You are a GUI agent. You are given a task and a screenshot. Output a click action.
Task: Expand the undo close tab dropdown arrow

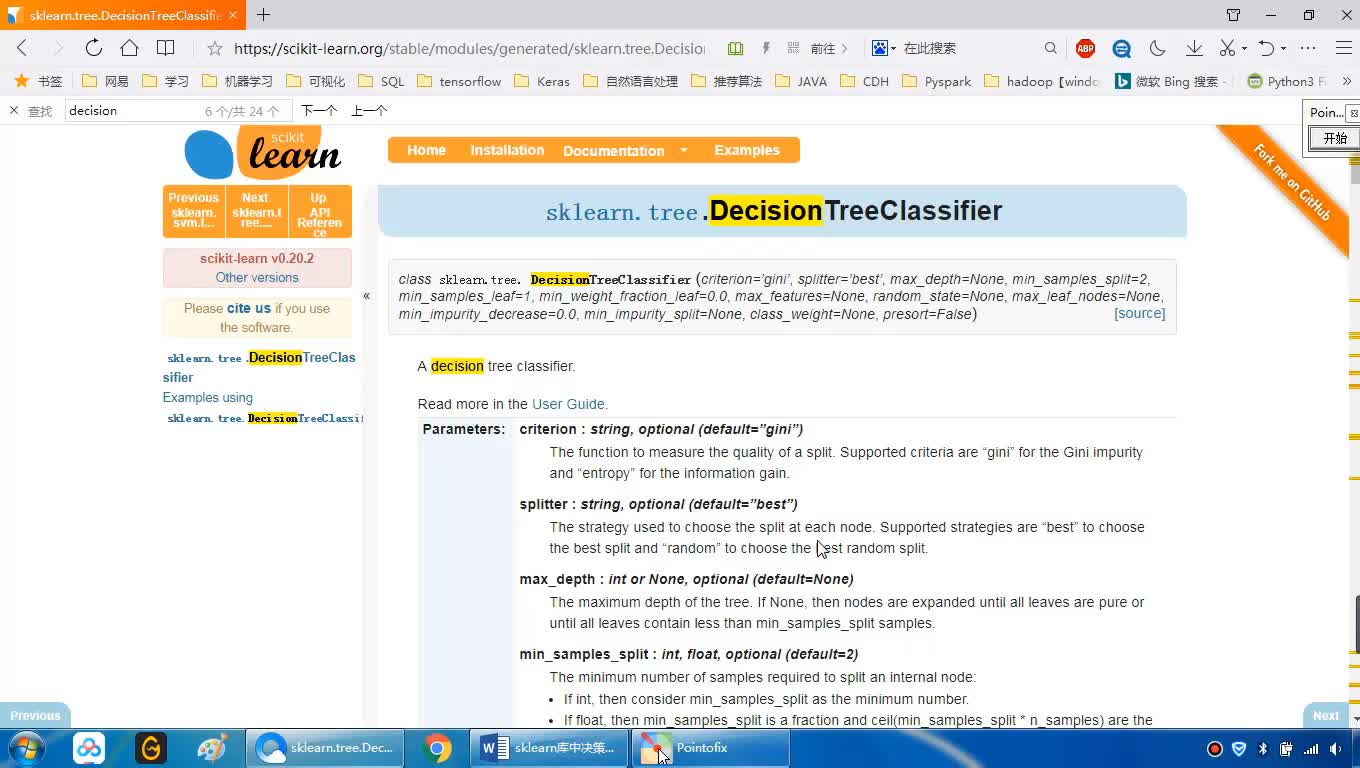pyautogui.click(x=1283, y=48)
